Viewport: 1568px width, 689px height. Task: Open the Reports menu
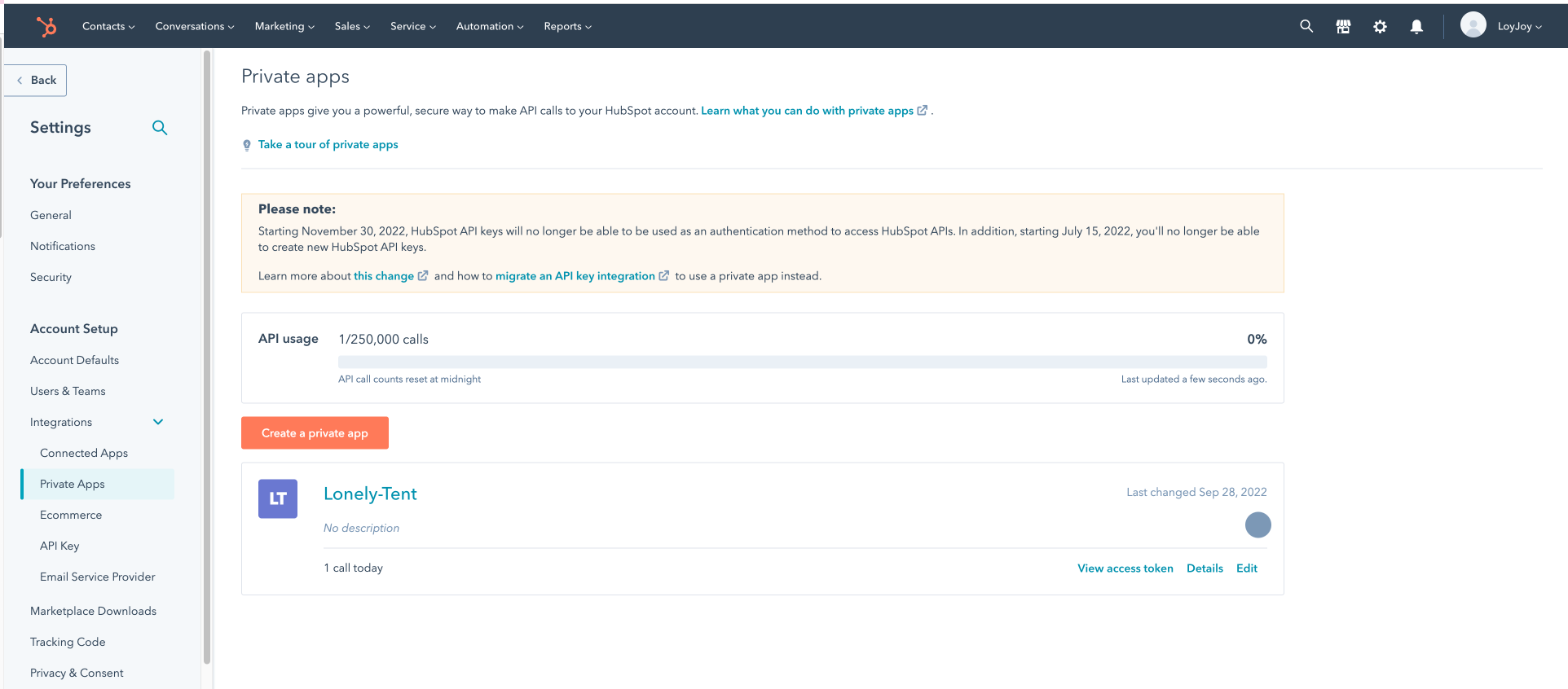567,26
